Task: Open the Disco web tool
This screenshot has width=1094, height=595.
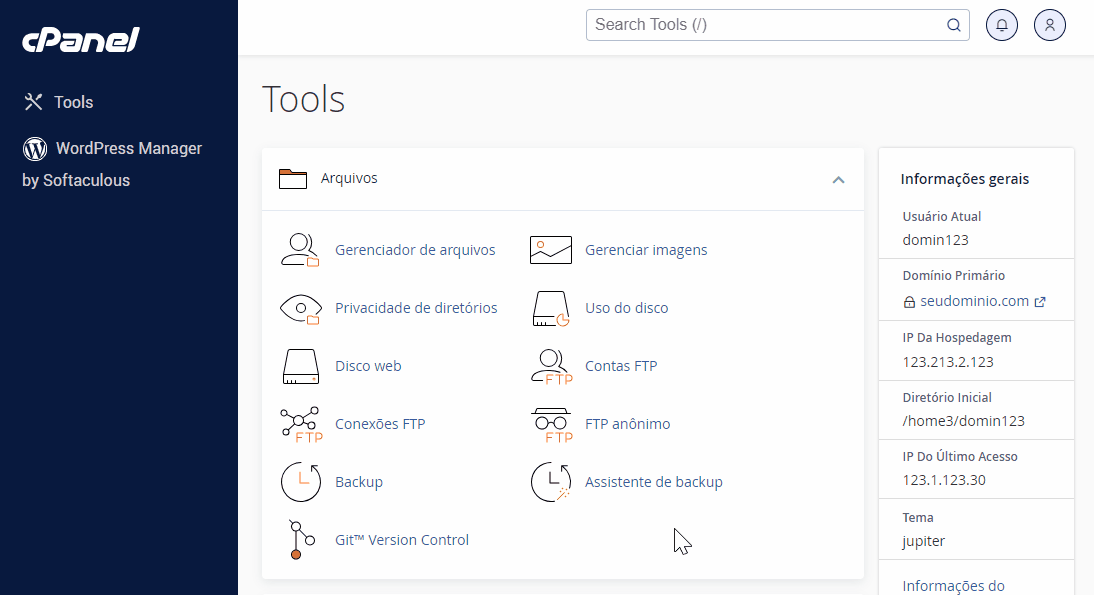Action: coord(368,366)
